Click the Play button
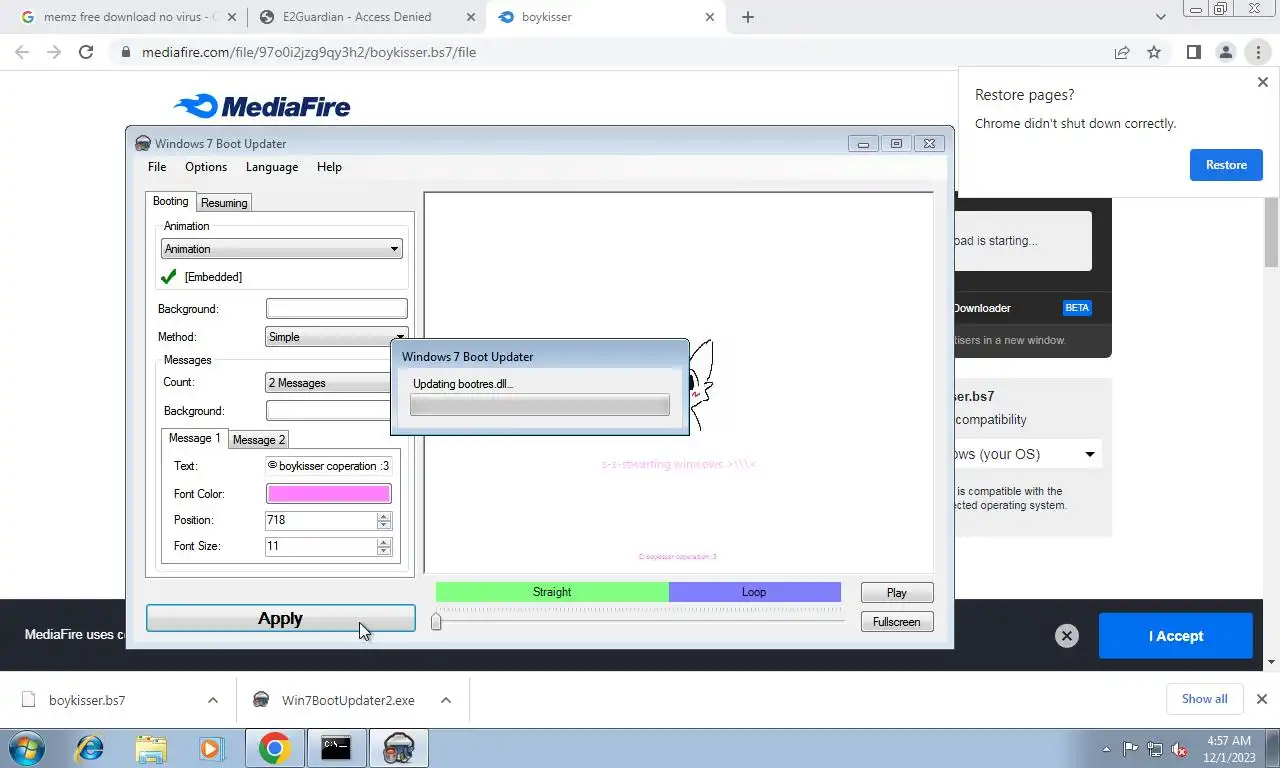 click(x=897, y=593)
